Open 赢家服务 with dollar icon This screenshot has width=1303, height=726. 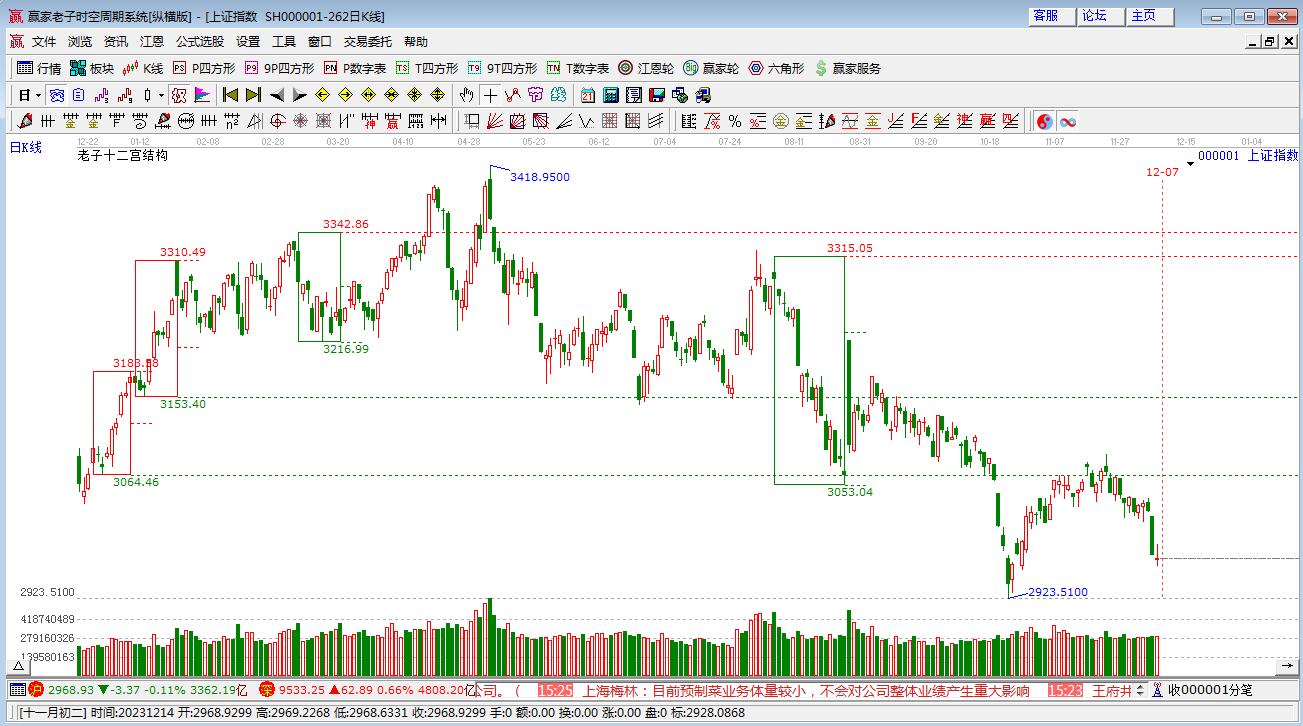[x=848, y=68]
